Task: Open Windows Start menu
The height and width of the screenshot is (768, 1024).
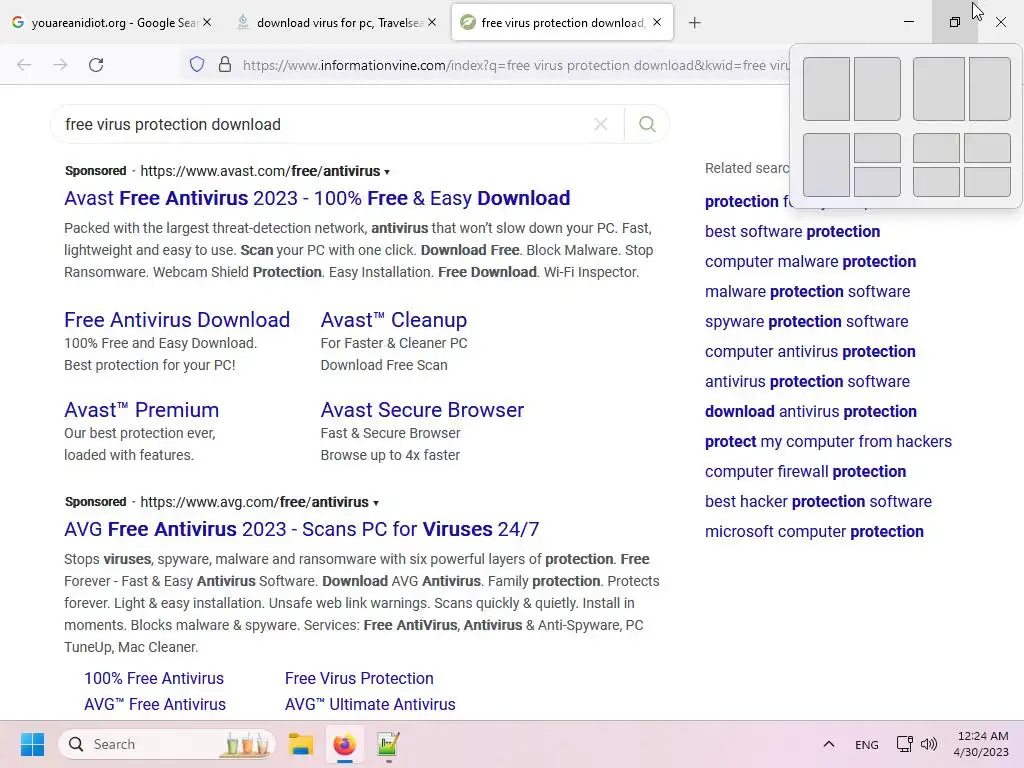Action: click(32, 744)
